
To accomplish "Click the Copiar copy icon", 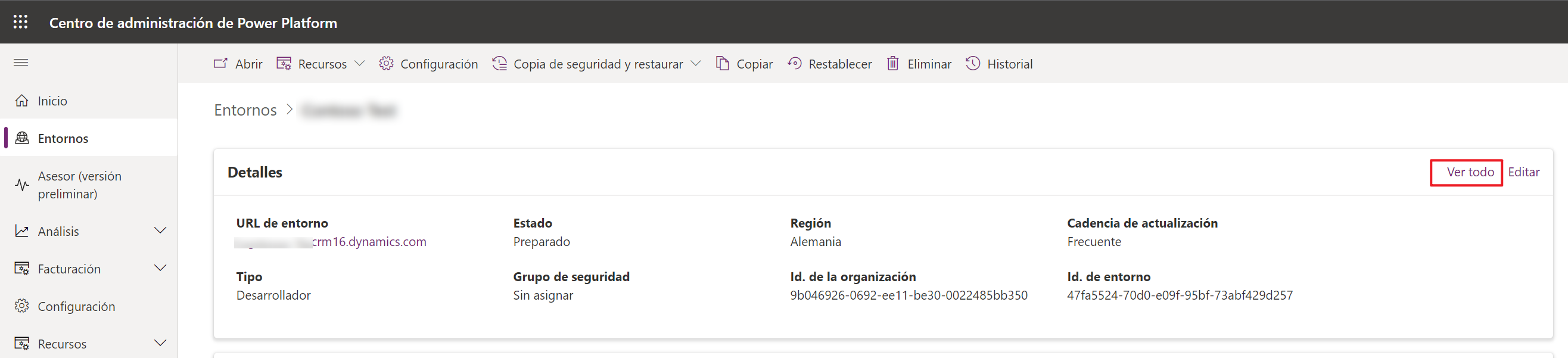I will tap(723, 63).
